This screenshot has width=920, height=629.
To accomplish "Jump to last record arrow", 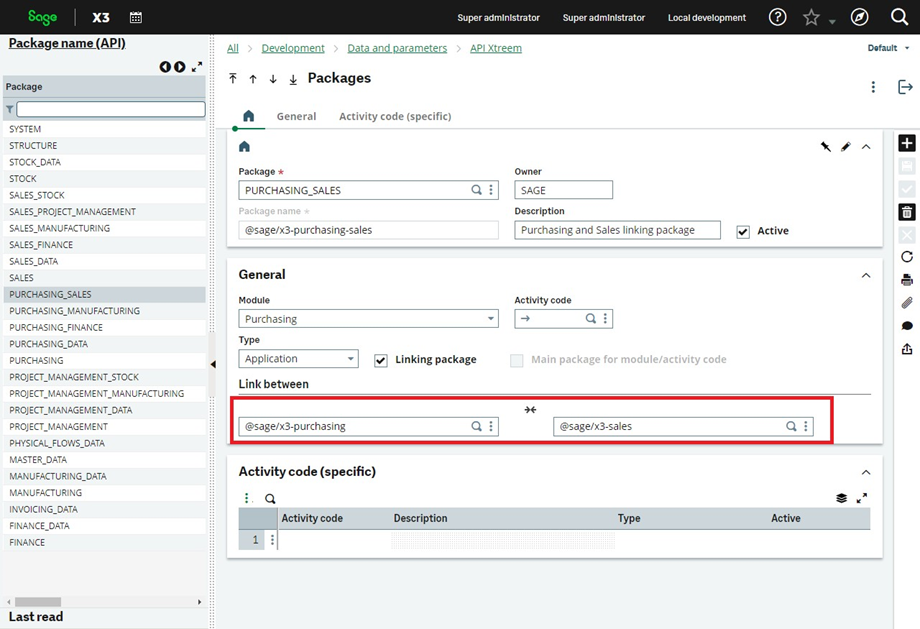I will coord(293,79).
